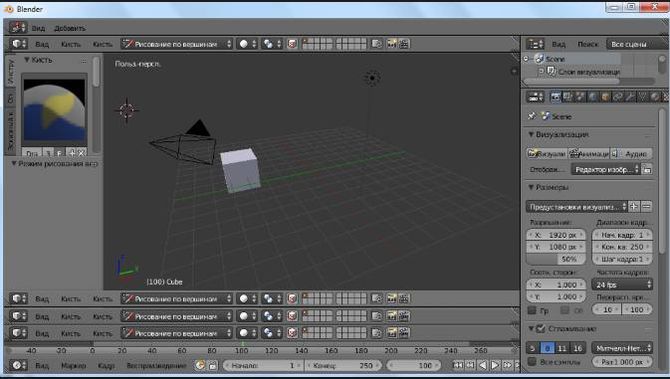Screen dimensions: 670x379
Task: Add a render preset with the plus icon
Action: pyautogui.click(x=634, y=207)
